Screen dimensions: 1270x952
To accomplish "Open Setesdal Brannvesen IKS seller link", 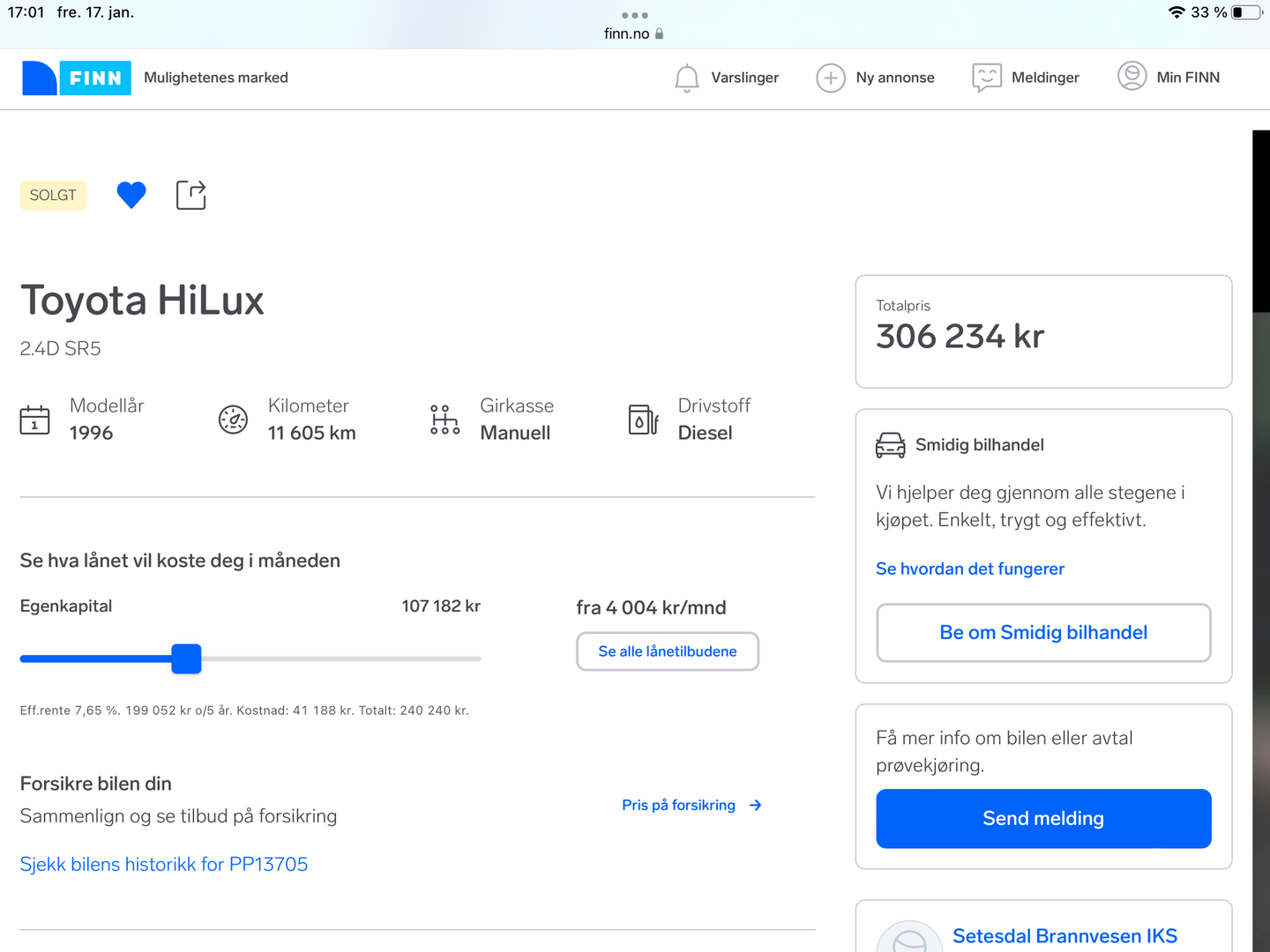I will pyautogui.click(x=1065, y=936).
